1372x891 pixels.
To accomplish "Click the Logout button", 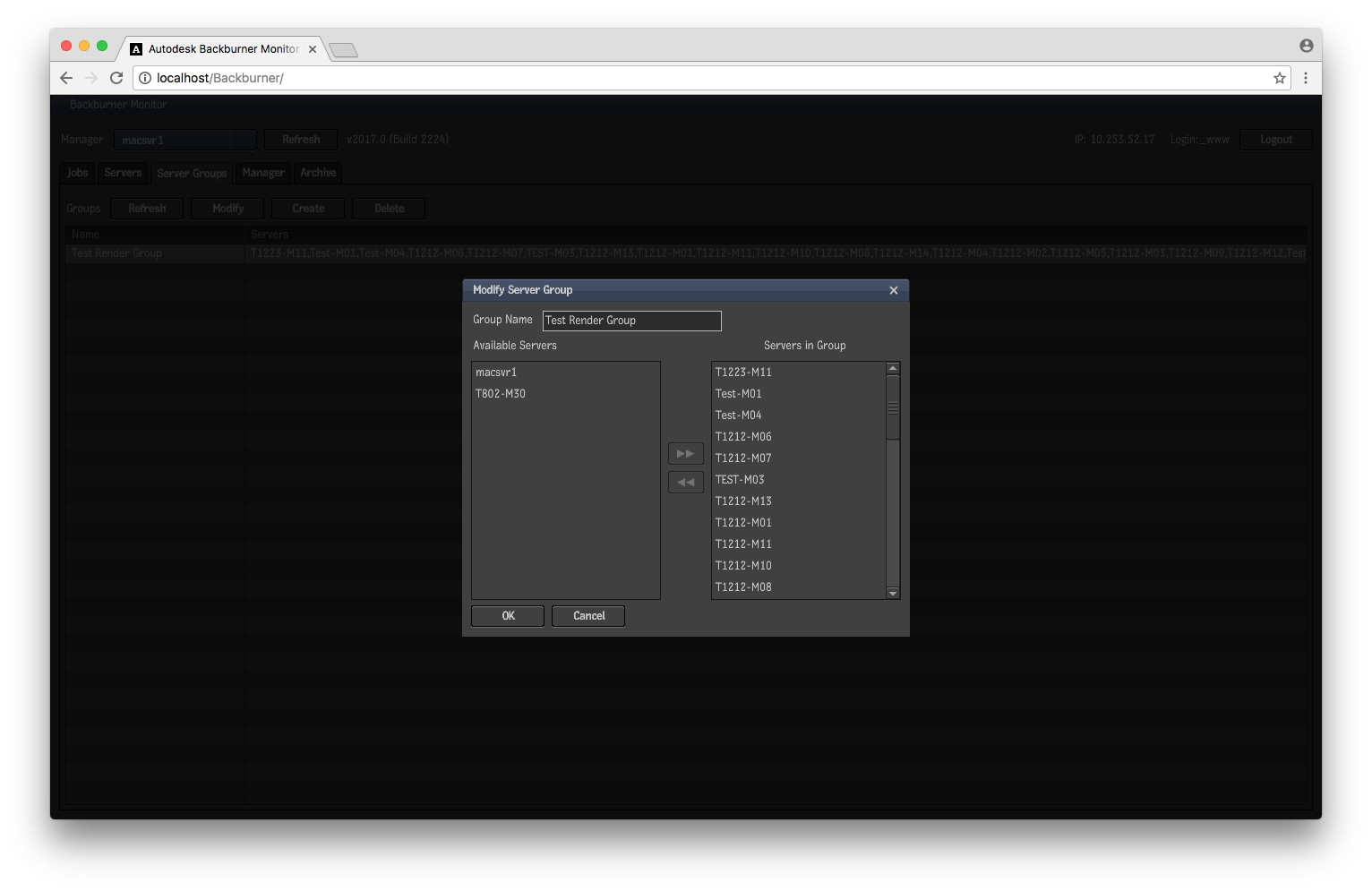I will pos(1275,140).
